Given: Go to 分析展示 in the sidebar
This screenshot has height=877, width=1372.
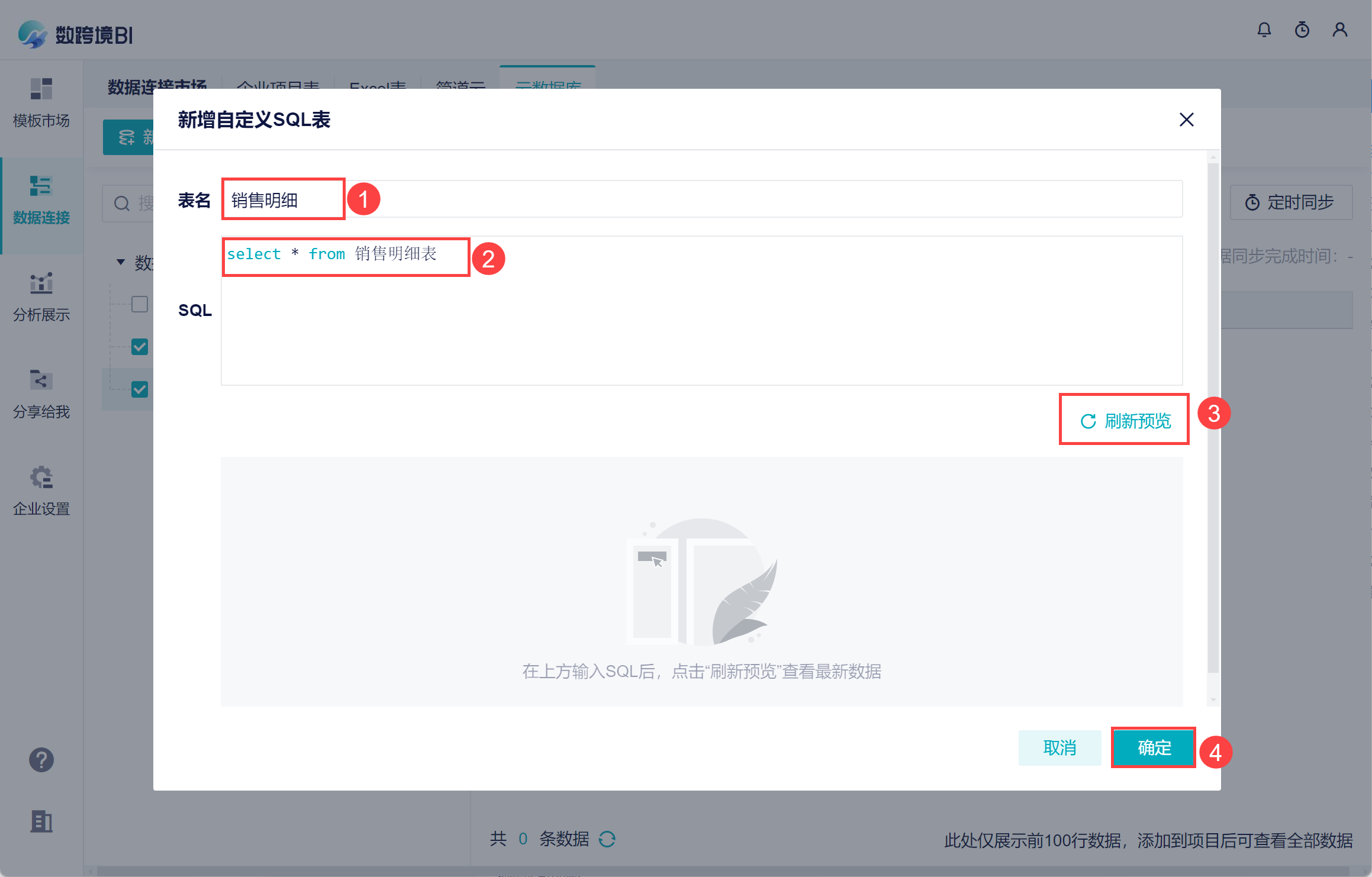Looking at the screenshot, I should coord(41,284).
